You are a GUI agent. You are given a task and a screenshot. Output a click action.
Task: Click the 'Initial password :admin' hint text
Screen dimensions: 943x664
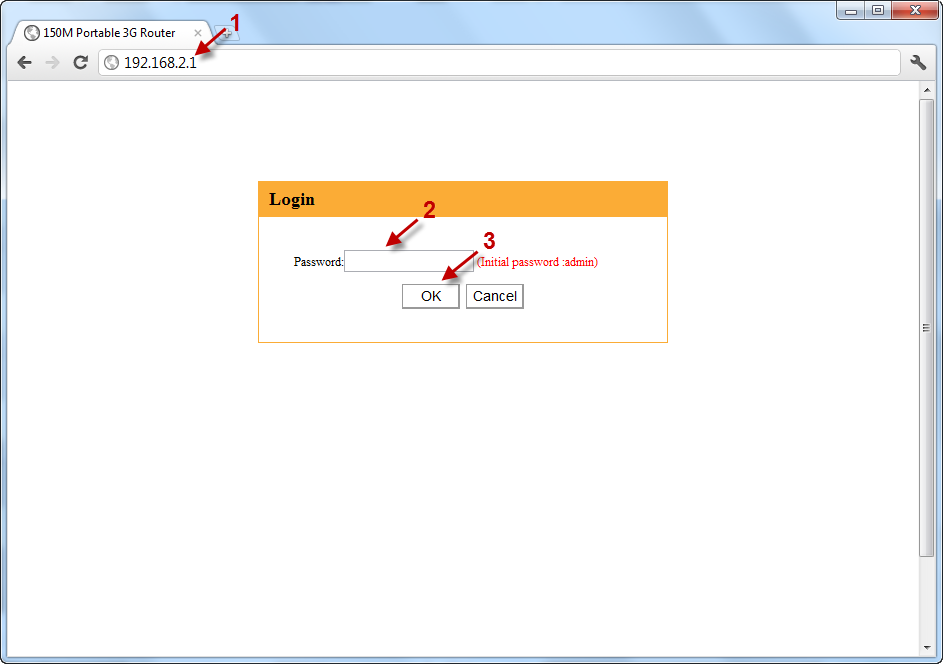point(537,262)
